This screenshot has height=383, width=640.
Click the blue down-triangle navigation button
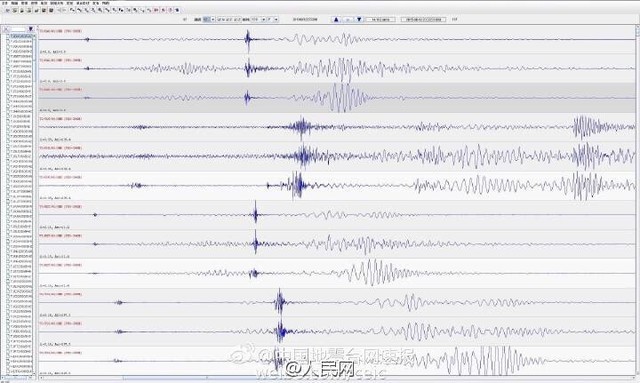[359, 19]
